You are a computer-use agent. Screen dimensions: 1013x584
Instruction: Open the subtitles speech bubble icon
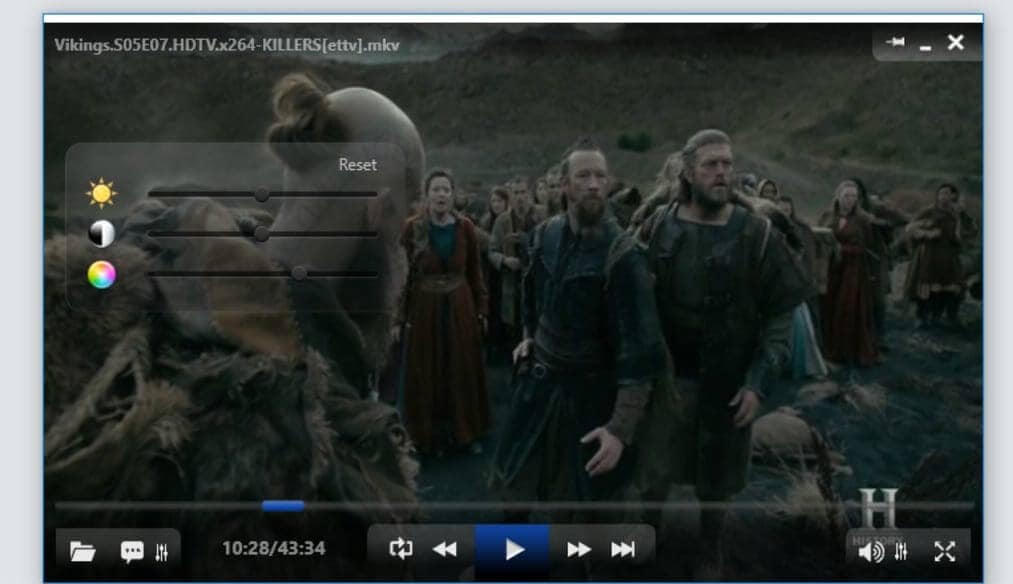pos(132,552)
